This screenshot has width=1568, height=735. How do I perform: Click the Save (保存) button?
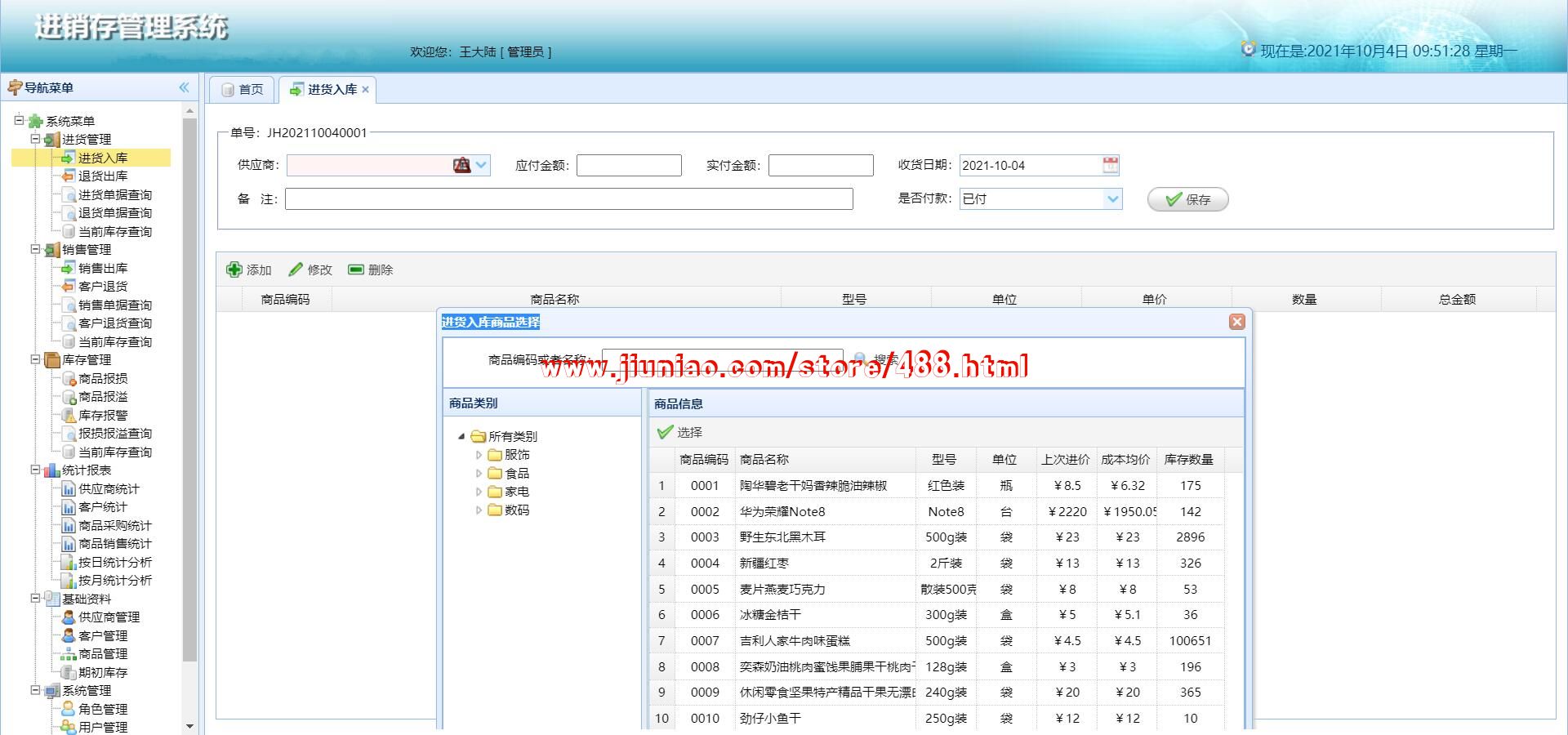tap(1187, 199)
